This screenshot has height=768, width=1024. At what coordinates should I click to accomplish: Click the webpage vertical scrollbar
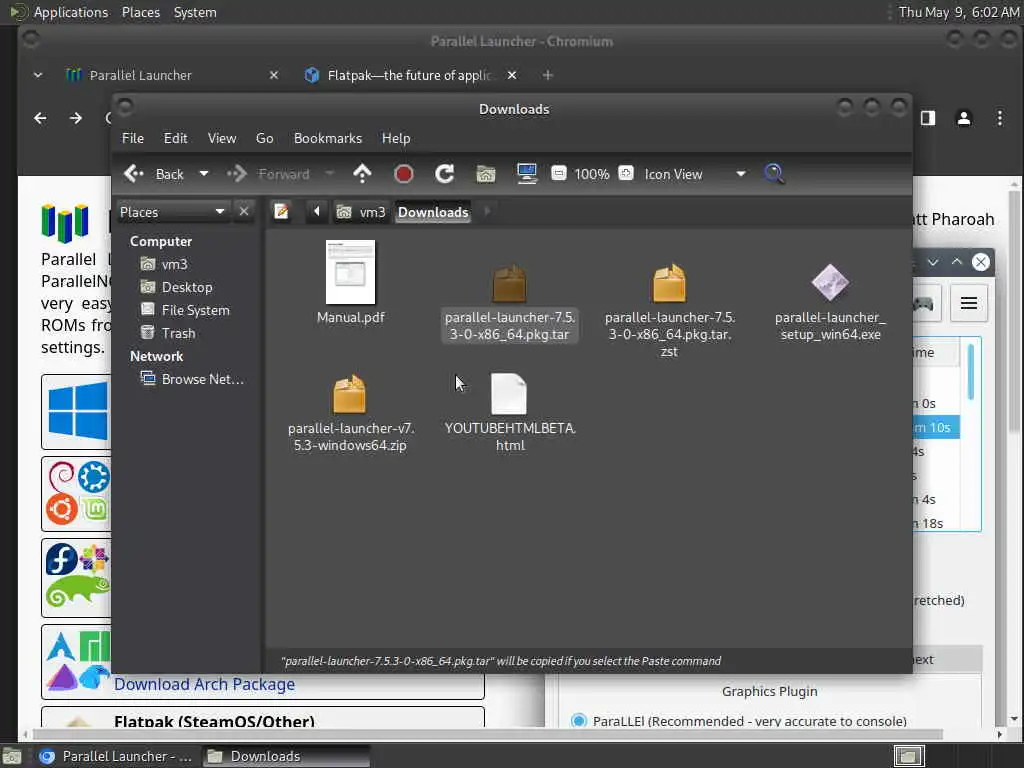click(x=1014, y=313)
